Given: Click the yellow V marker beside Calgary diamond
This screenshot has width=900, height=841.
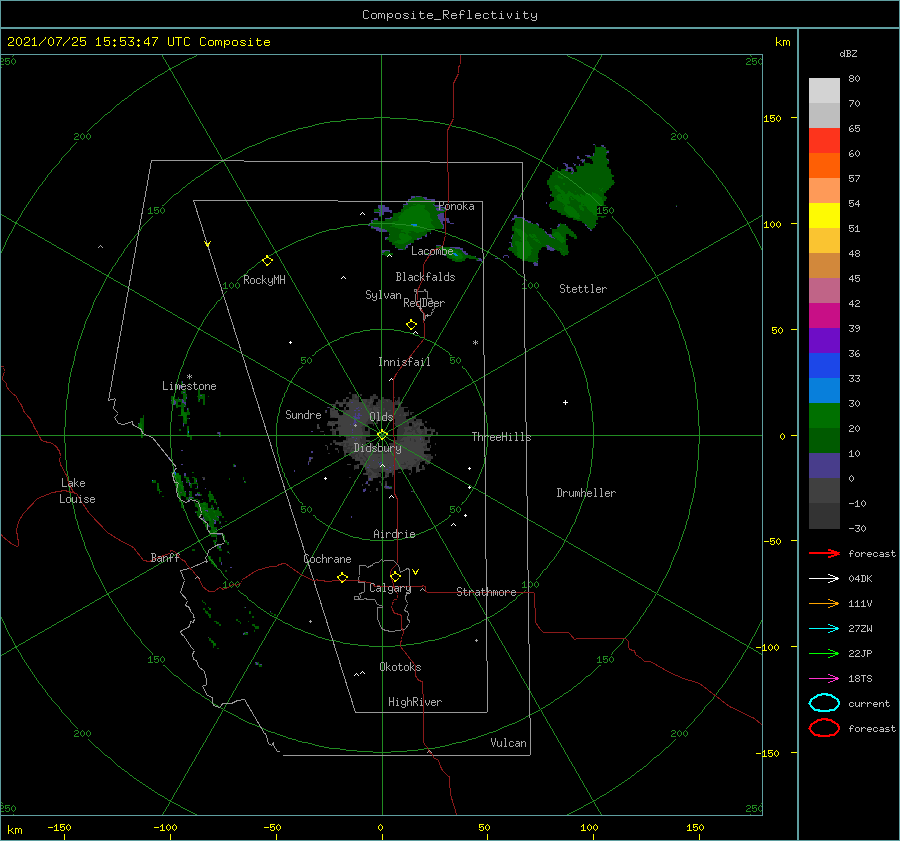Looking at the screenshot, I should point(415,572).
